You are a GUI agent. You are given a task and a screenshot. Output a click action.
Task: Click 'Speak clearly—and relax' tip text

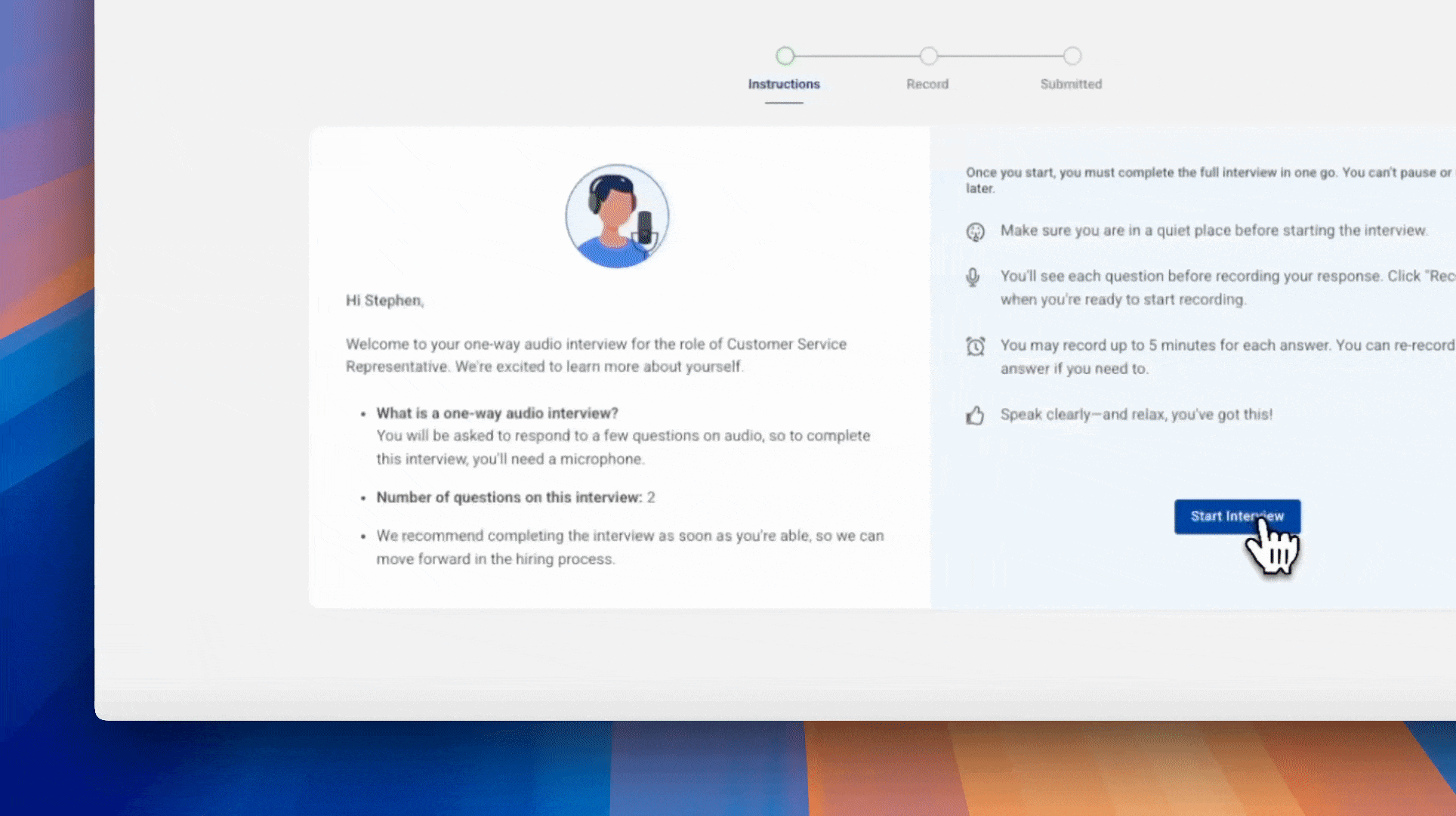coord(1136,415)
